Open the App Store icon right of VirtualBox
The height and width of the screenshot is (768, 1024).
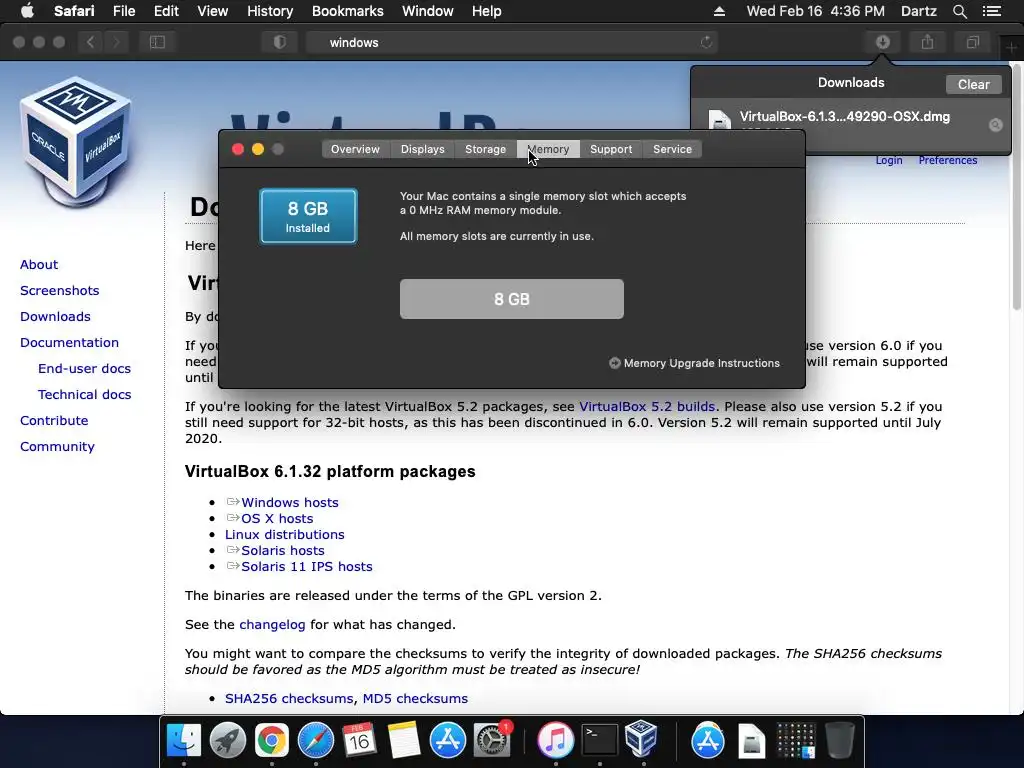[x=708, y=741]
